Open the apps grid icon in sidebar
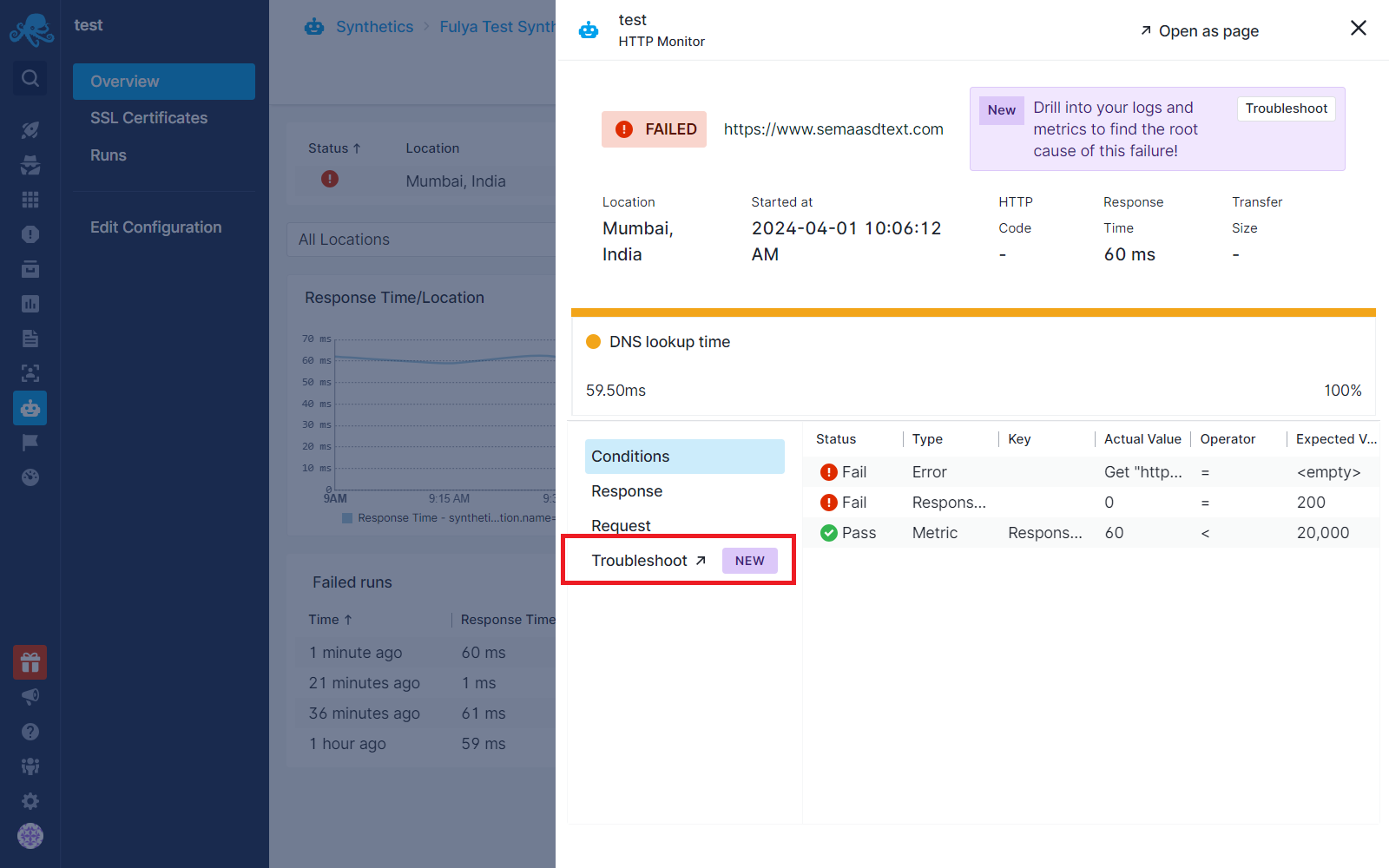1389x868 pixels. tap(30, 200)
